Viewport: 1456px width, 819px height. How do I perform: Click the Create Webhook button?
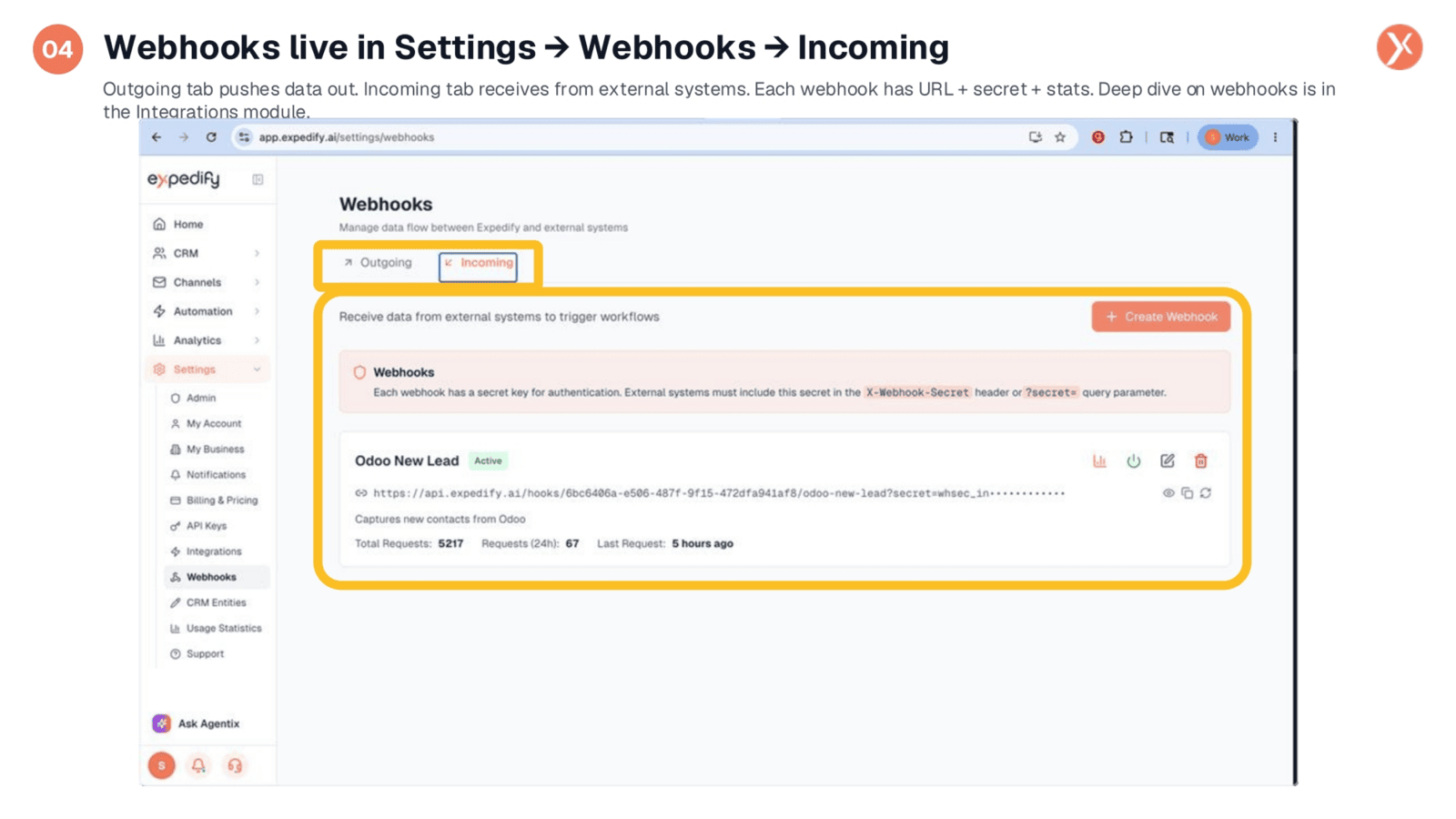click(1160, 317)
